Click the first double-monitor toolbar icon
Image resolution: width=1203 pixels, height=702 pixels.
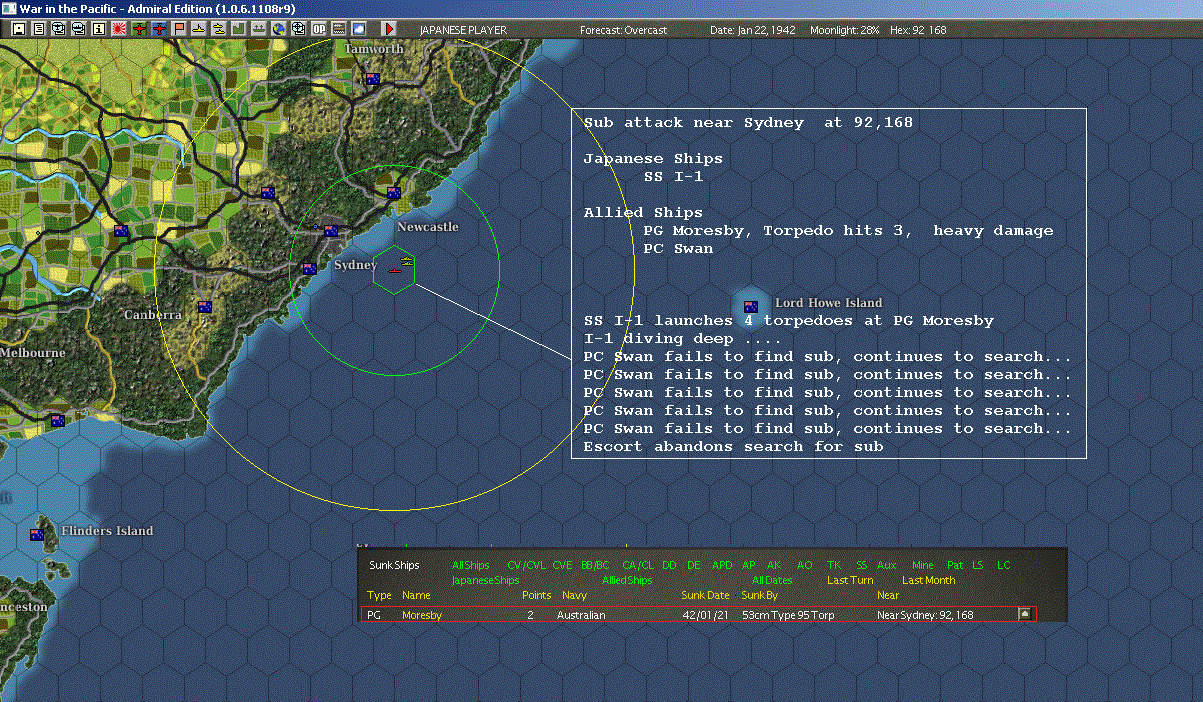tap(59, 29)
